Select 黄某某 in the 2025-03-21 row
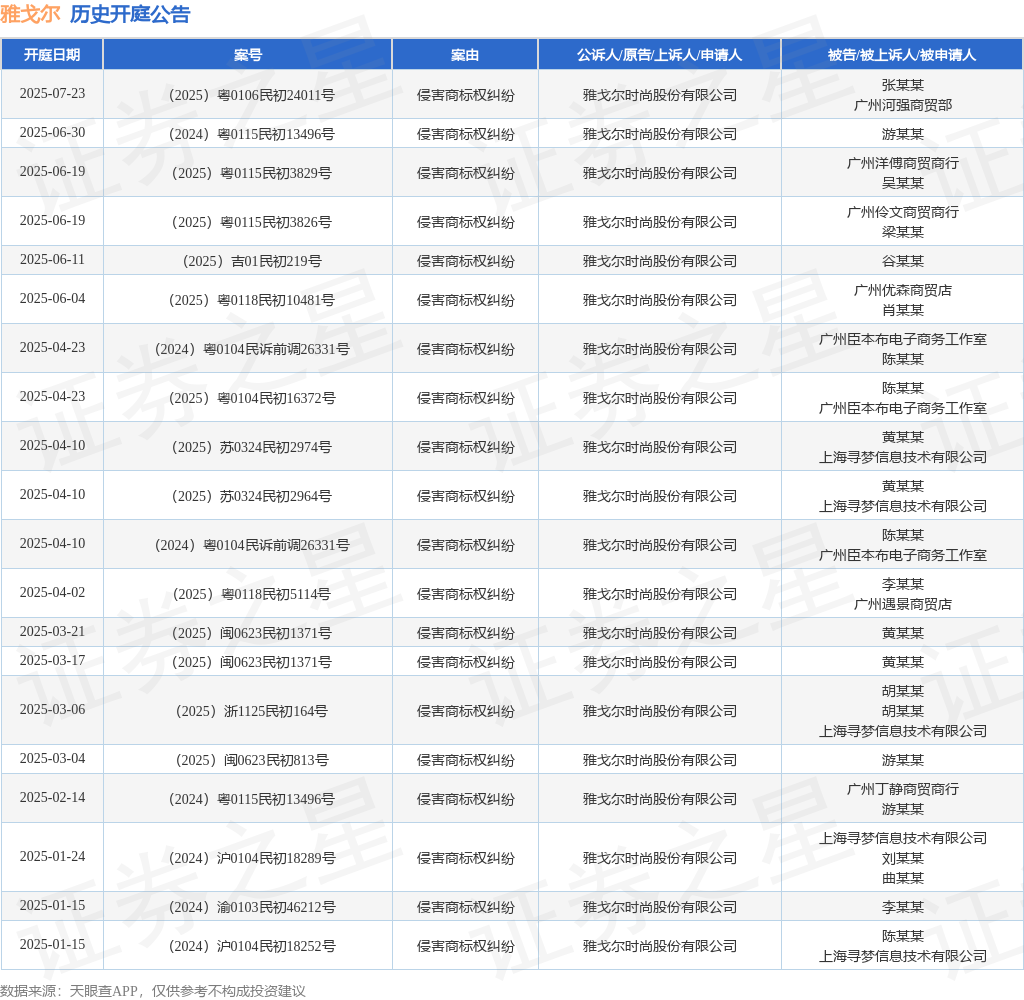The height and width of the screenshot is (1000, 1024). point(903,634)
